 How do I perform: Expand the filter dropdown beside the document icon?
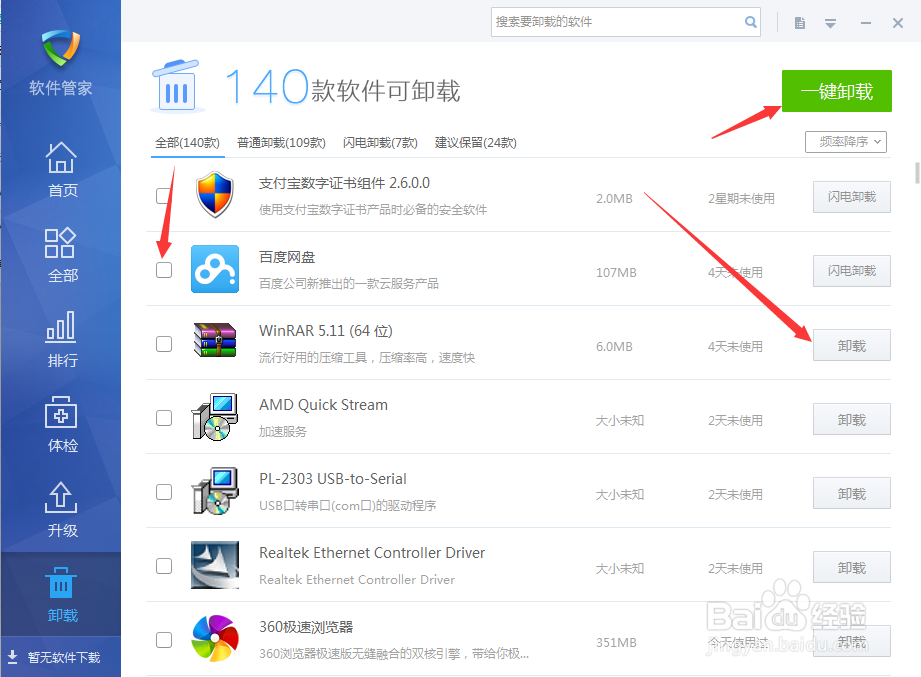click(831, 21)
